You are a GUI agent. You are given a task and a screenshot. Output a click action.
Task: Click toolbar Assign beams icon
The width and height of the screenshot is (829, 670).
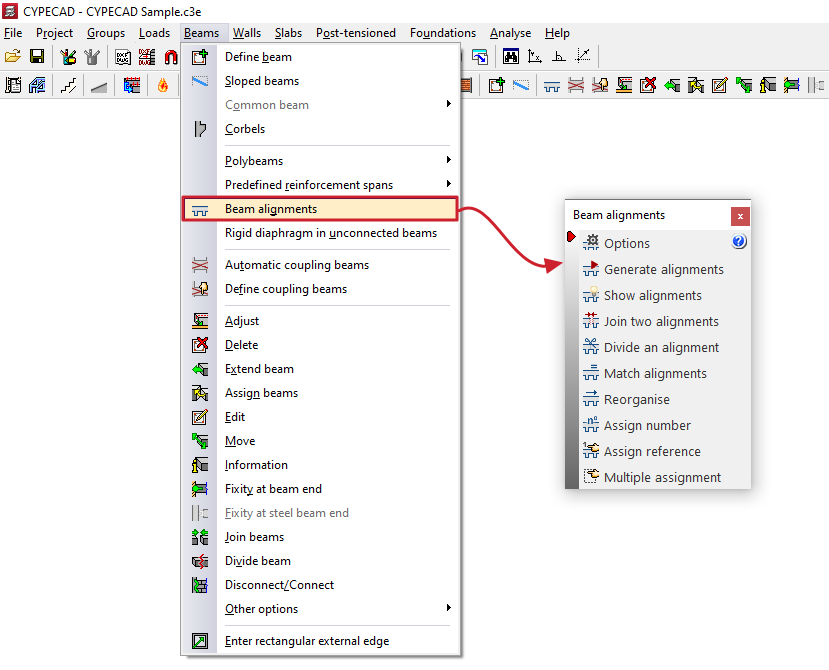click(696, 85)
